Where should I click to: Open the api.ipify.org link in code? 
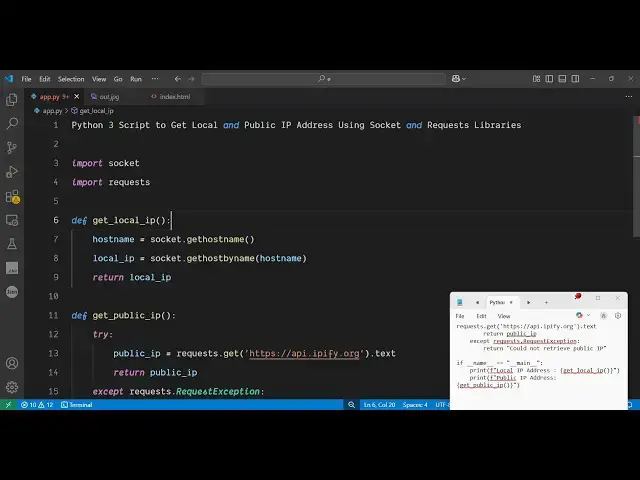[304, 353]
